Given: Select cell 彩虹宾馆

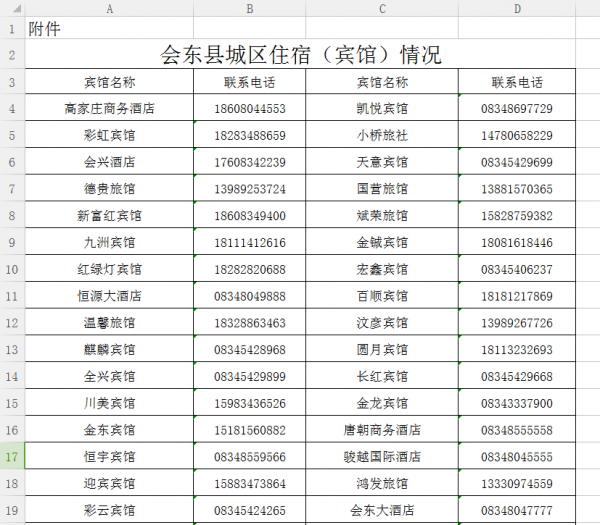Looking at the screenshot, I should coord(109,135).
